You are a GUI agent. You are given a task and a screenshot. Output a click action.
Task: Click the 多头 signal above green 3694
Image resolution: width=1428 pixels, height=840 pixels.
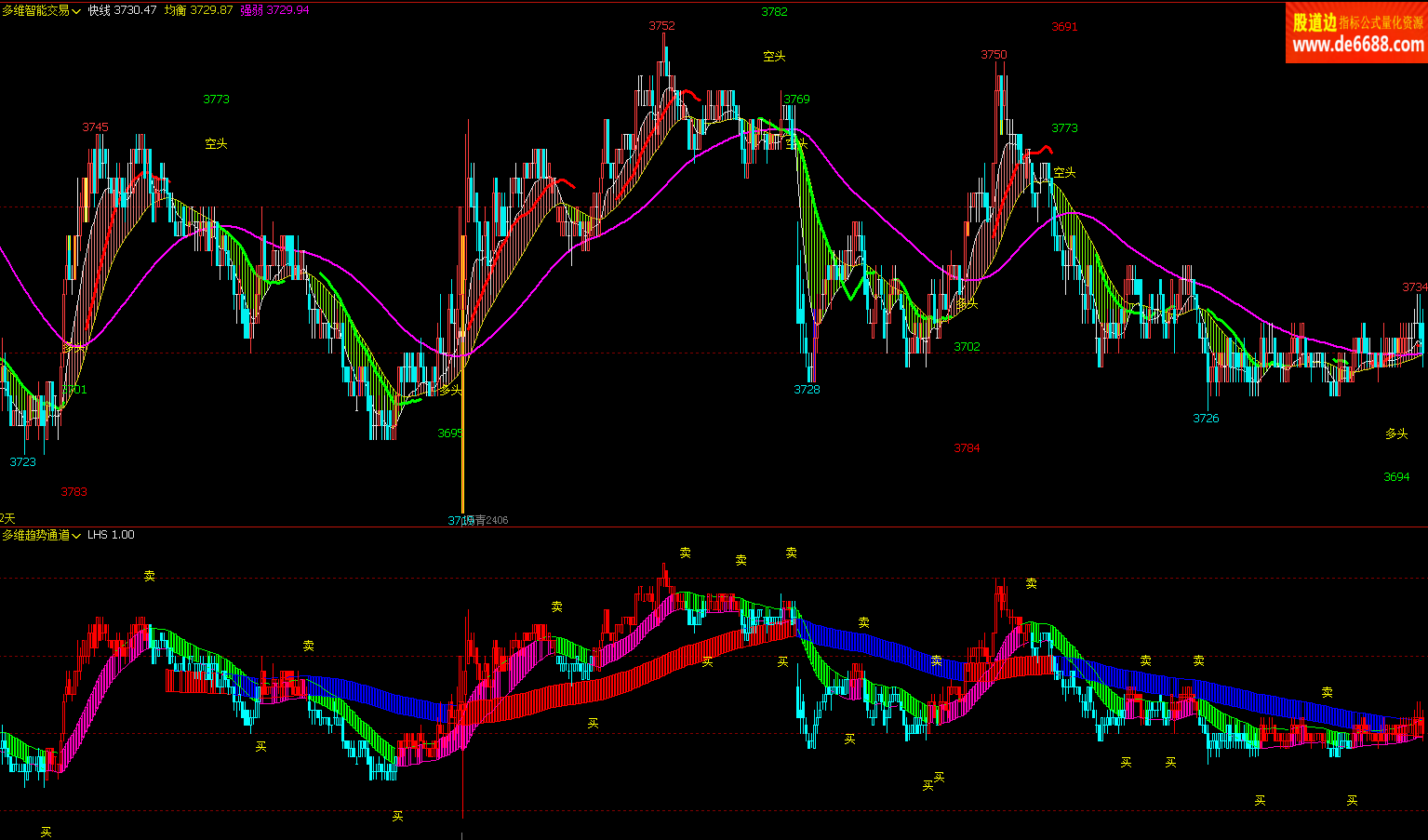1396,434
